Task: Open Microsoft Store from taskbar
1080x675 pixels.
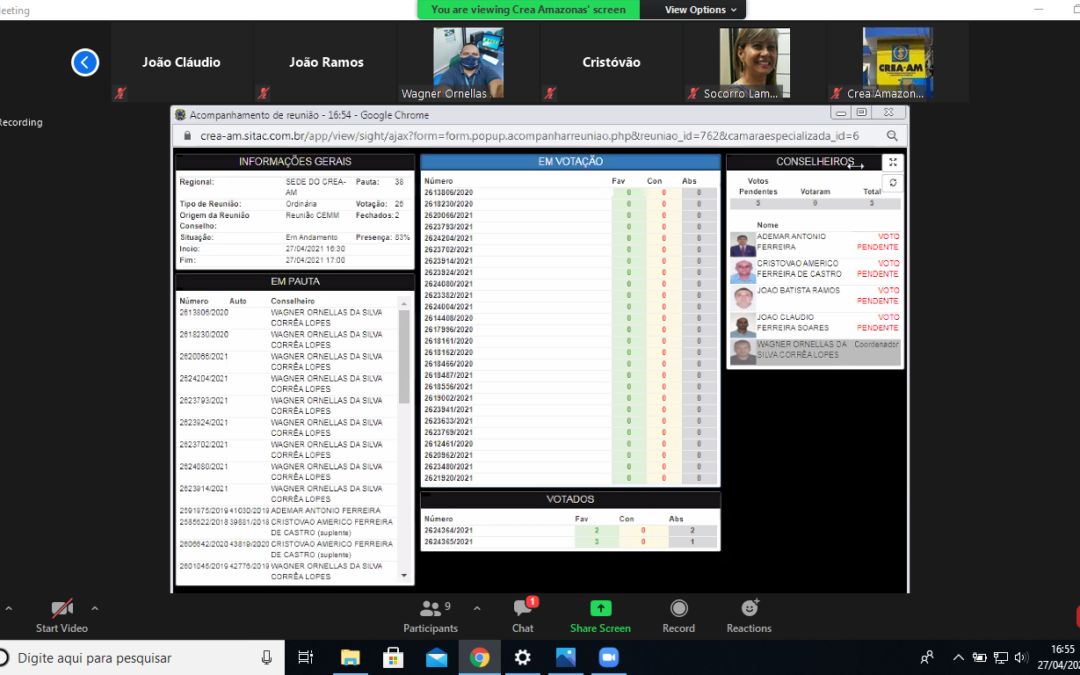Action: click(393, 658)
